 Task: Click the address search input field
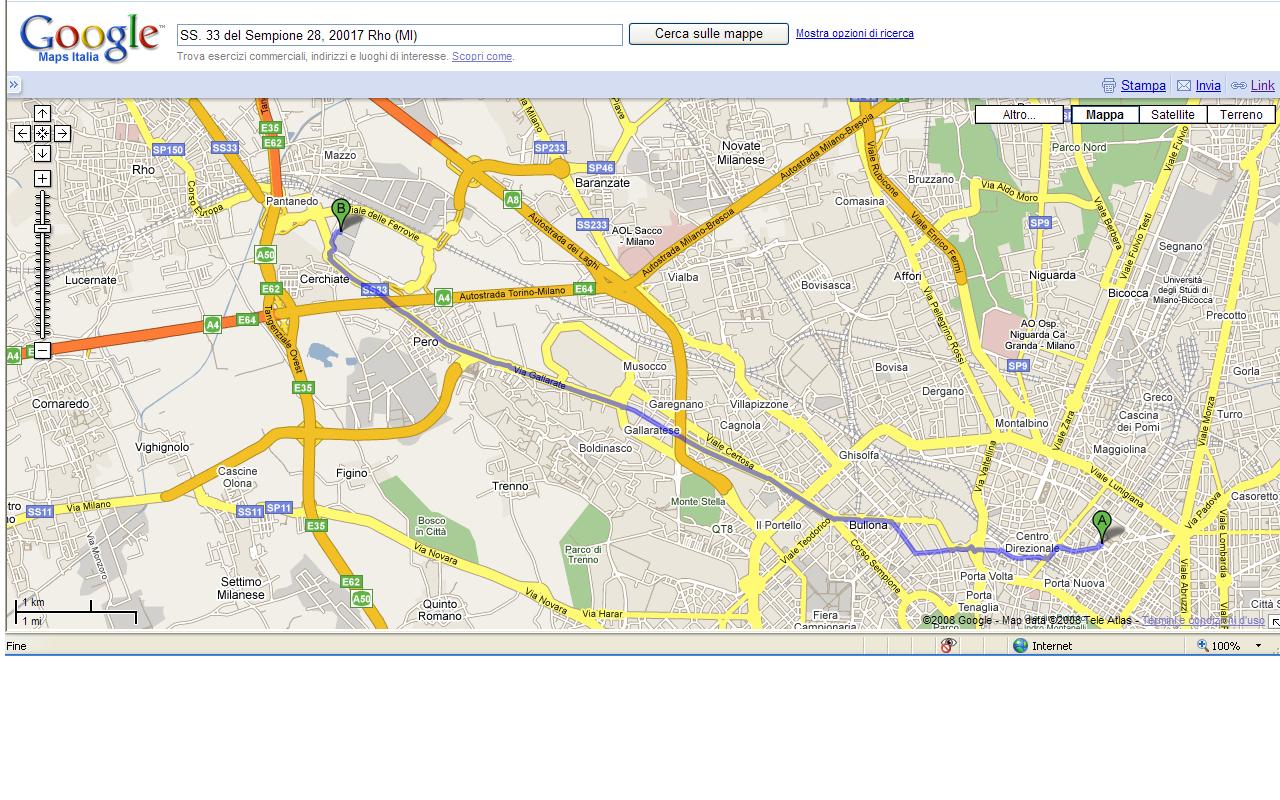(x=400, y=35)
